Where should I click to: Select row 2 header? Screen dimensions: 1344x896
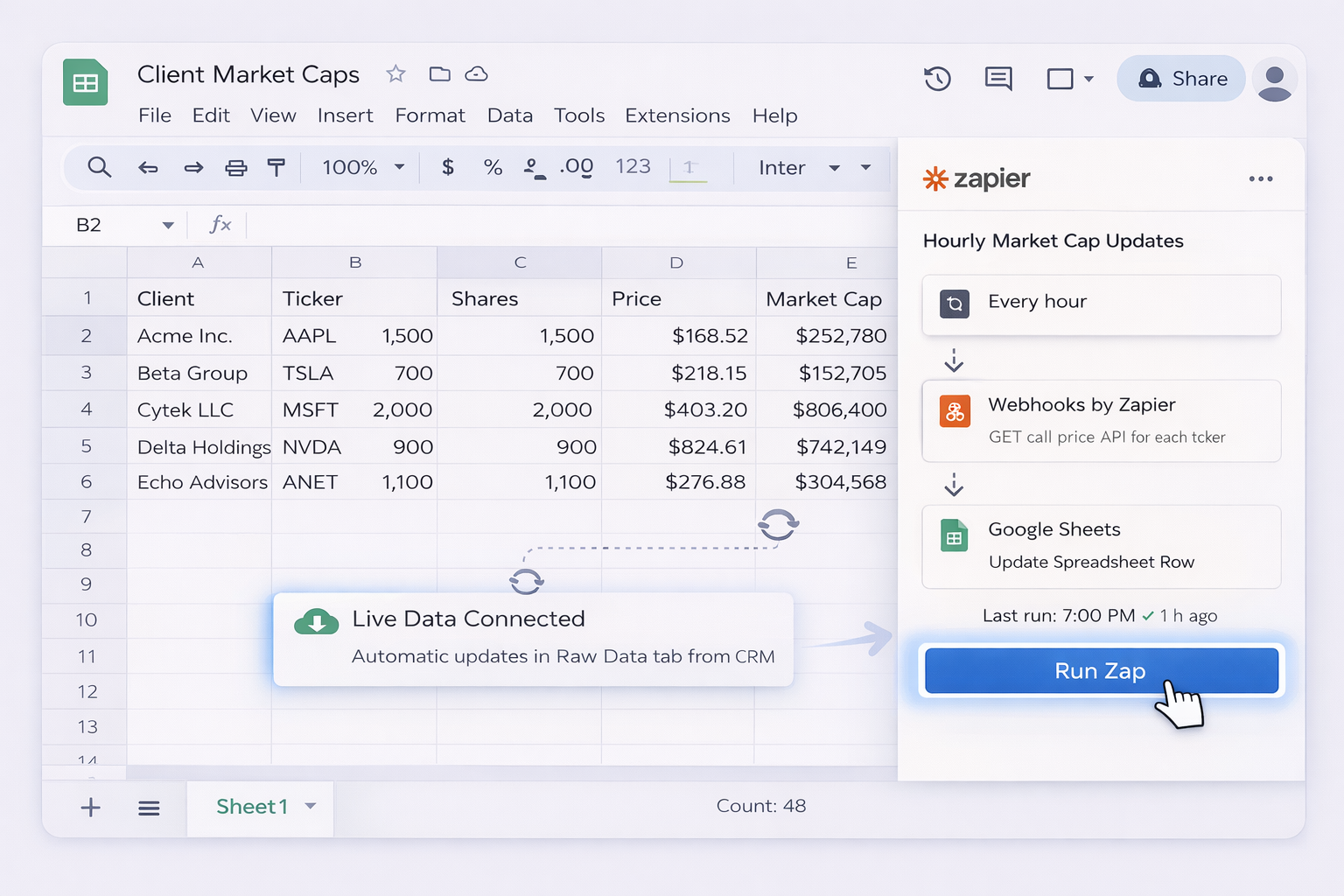tap(86, 336)
